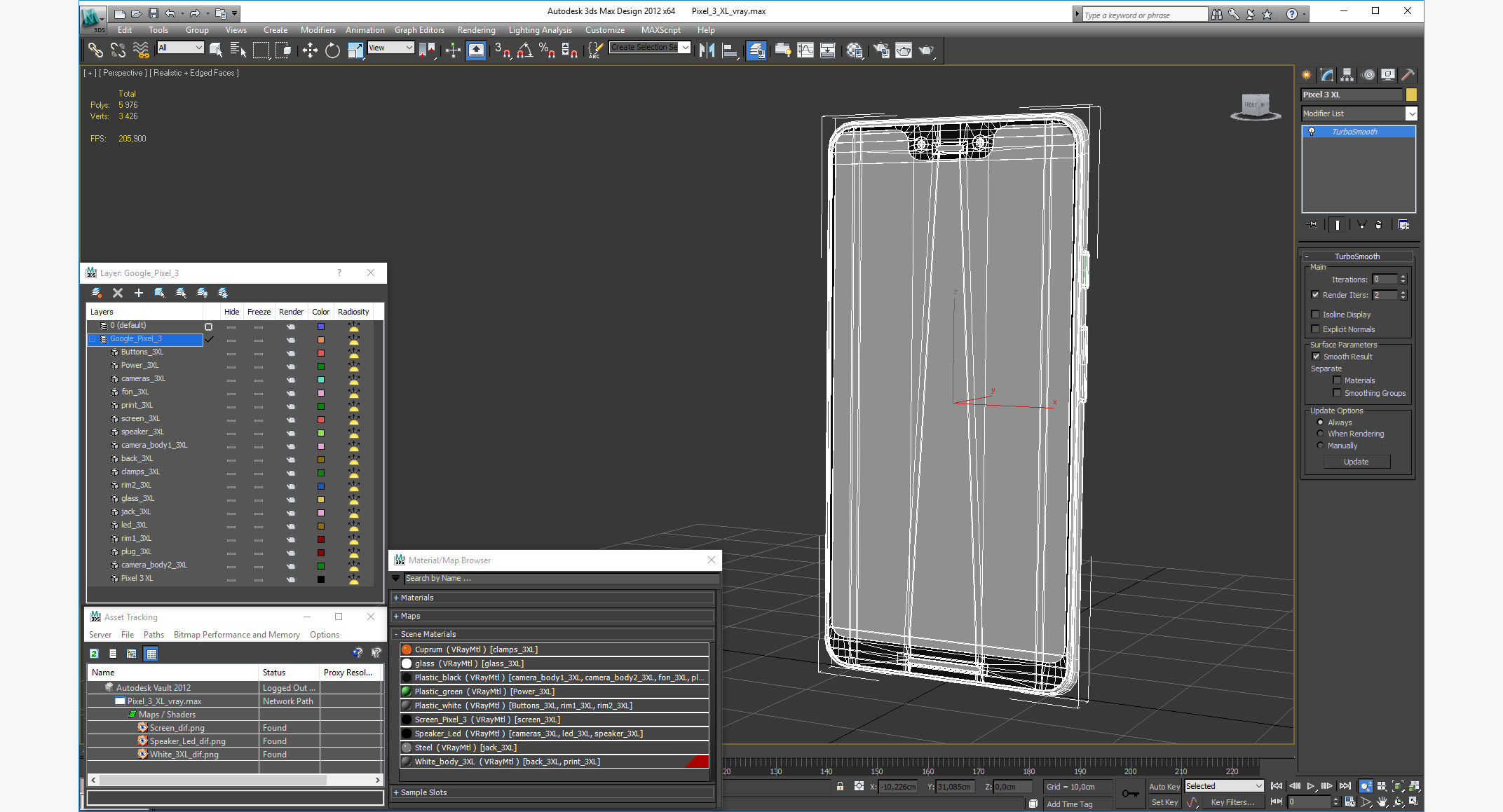Click the Pixel 3 XL object color swatch

(x=1411, y=95)
